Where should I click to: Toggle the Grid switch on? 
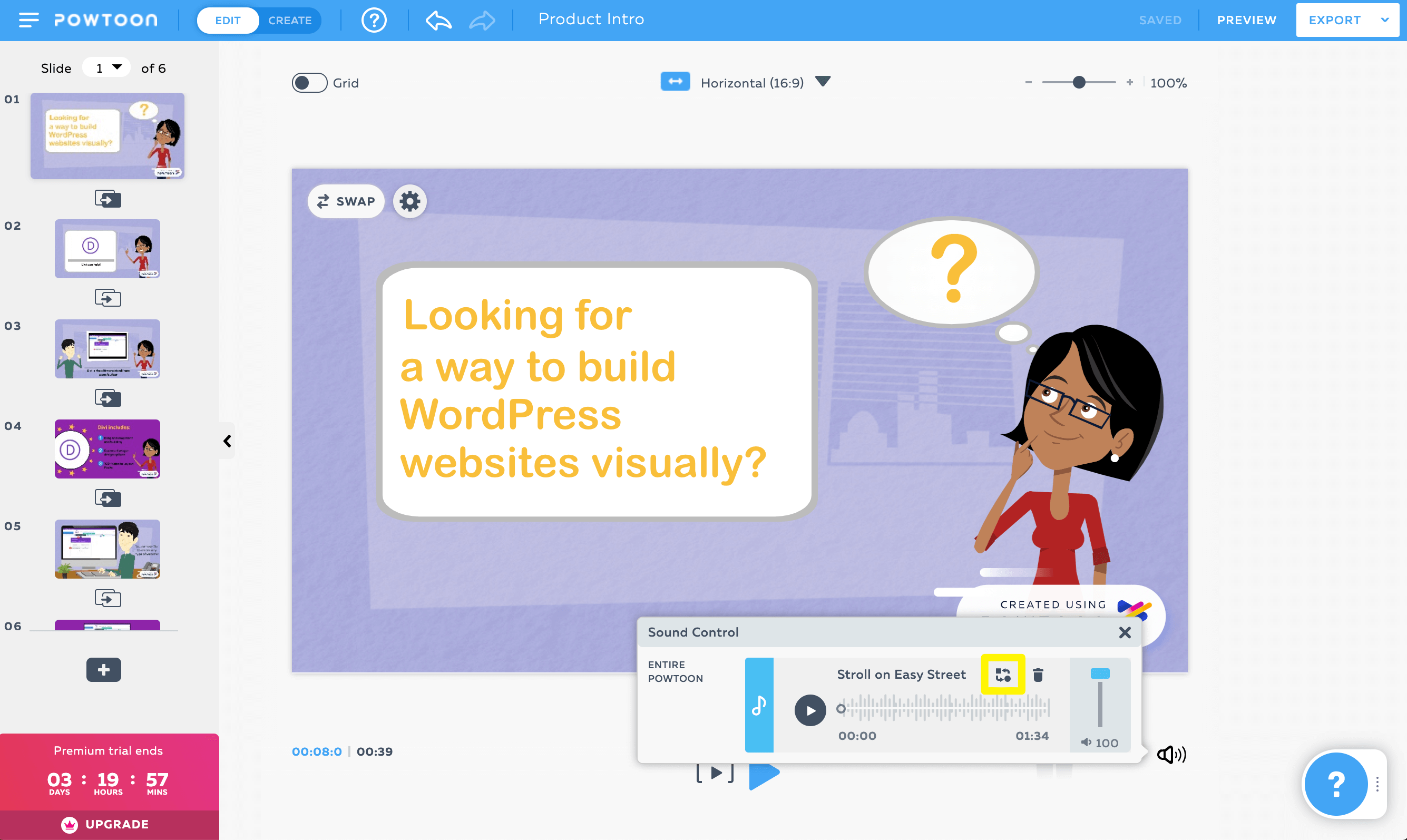pos(309,83)
